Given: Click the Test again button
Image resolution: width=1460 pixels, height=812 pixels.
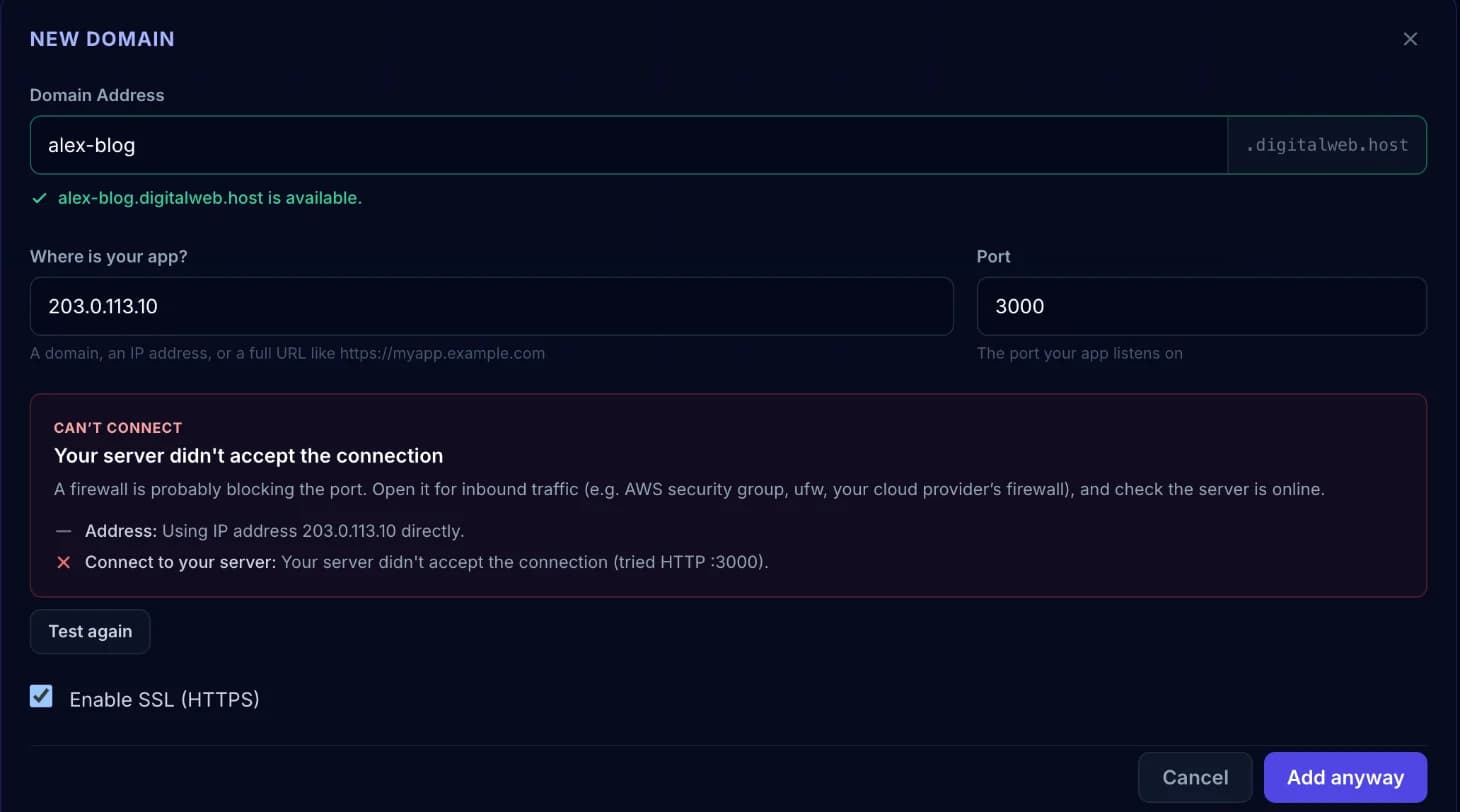Looking at the screenshot, I should [90, 631].
